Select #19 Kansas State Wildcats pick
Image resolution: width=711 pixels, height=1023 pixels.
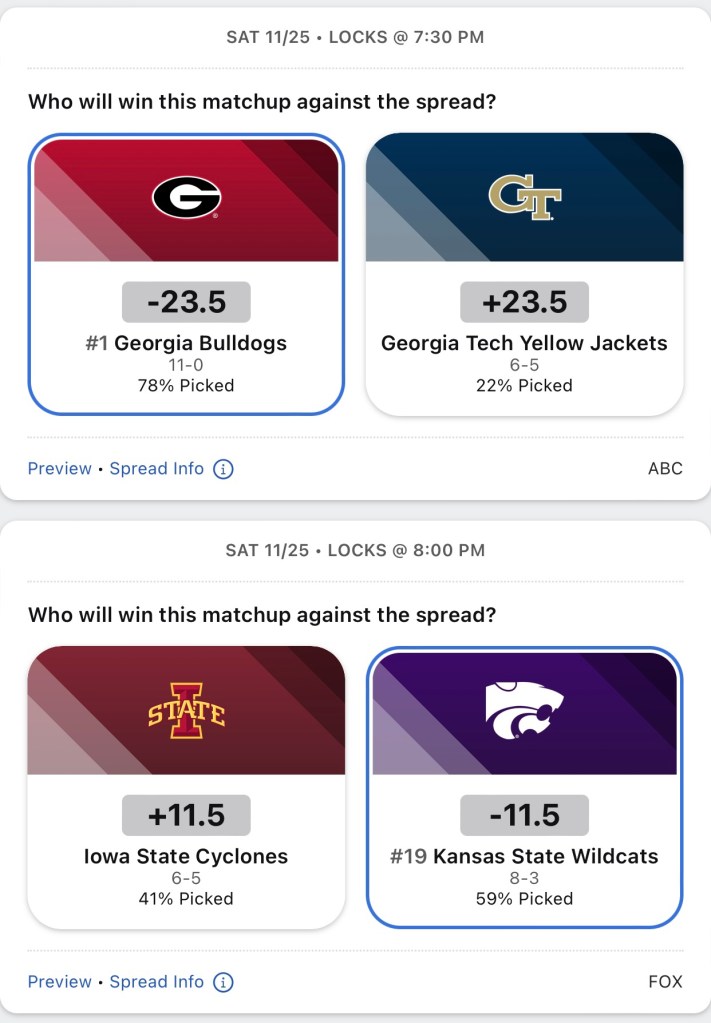(524, 856)
